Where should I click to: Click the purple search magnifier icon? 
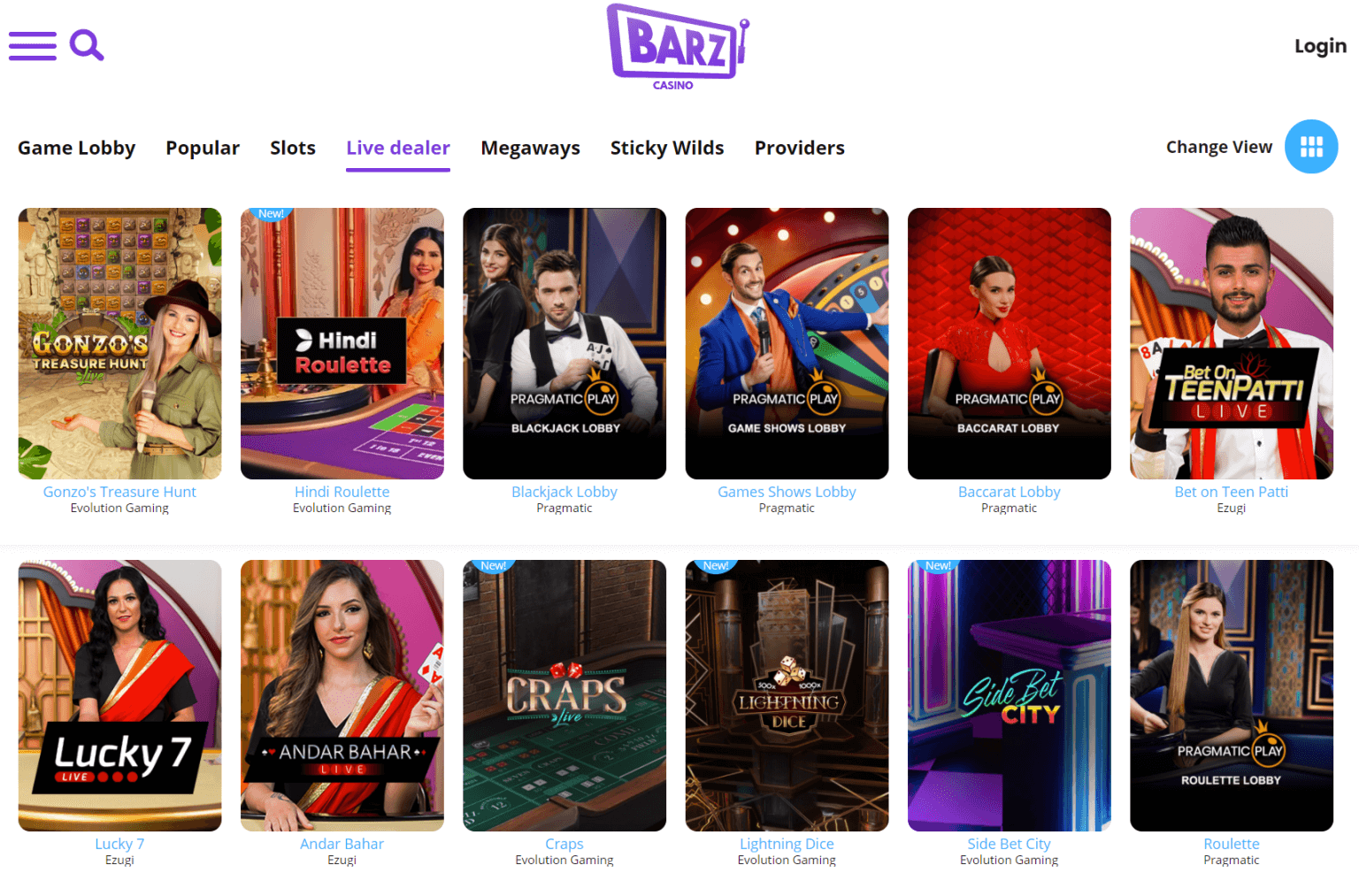(87, 45)
